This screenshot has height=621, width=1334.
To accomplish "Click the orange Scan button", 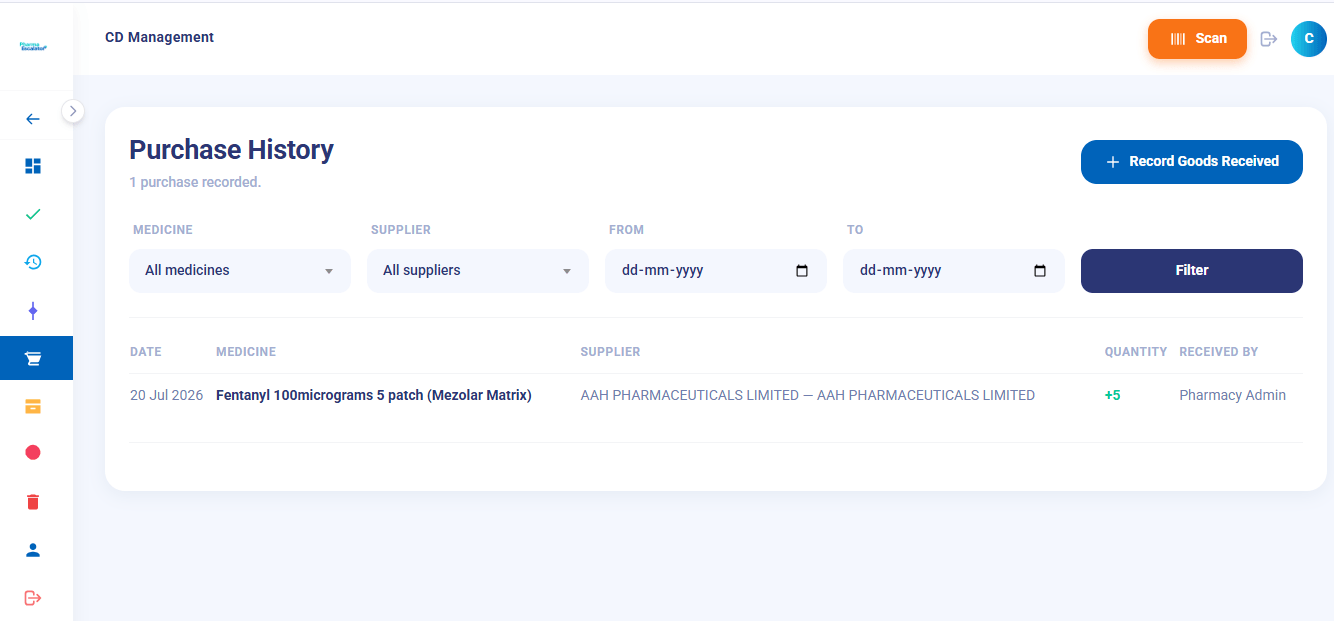I will (1197, 39).
